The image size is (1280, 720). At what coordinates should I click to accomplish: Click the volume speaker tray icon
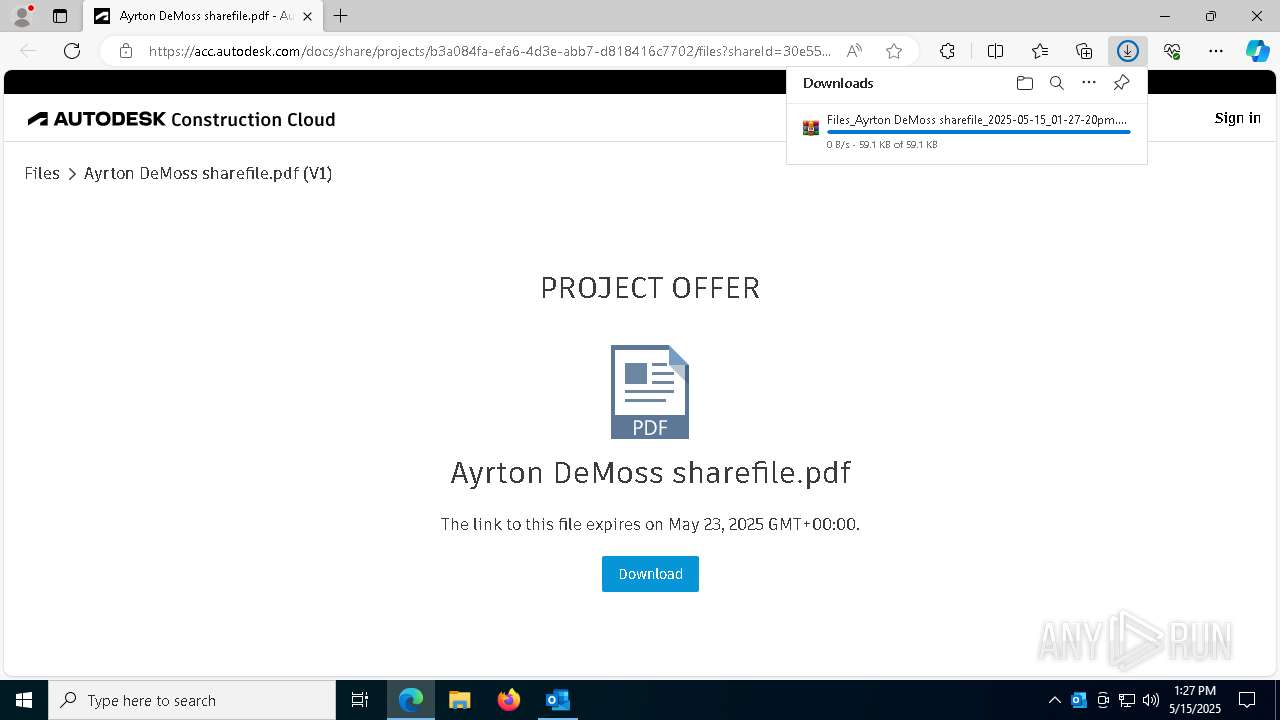[1151, 700]
